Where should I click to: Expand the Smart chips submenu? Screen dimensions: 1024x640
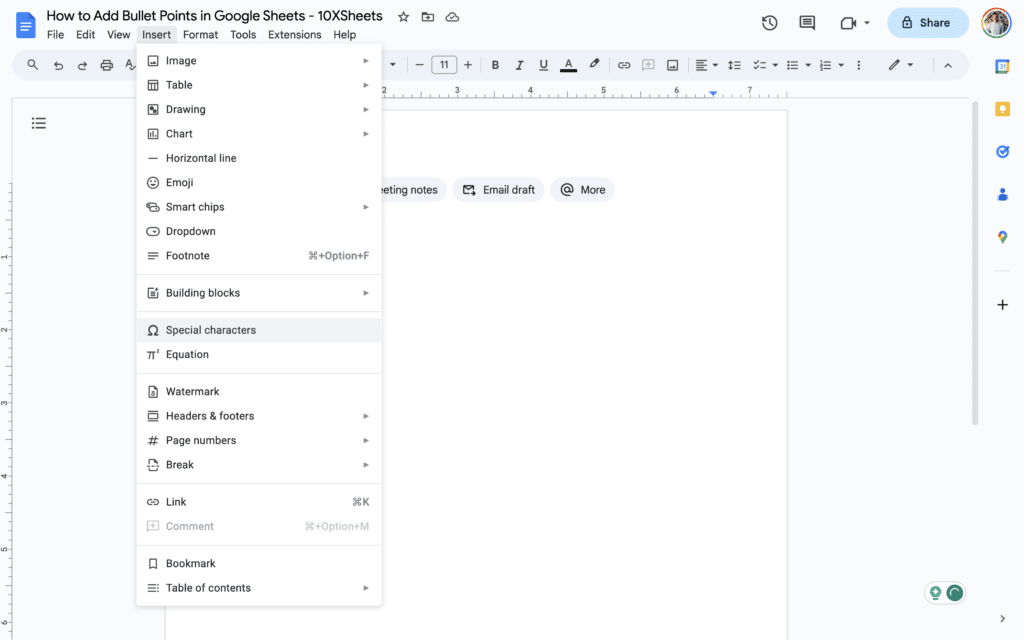click(200, 207)
